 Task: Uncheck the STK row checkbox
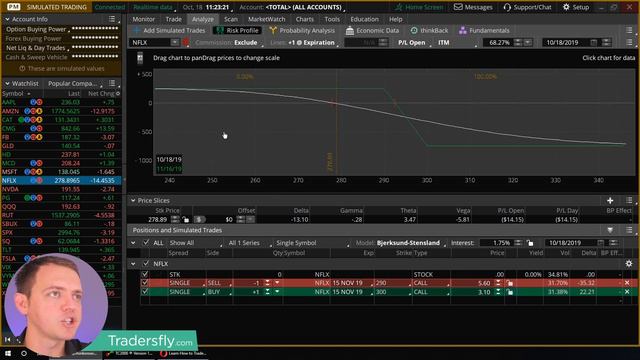[144, 274]
